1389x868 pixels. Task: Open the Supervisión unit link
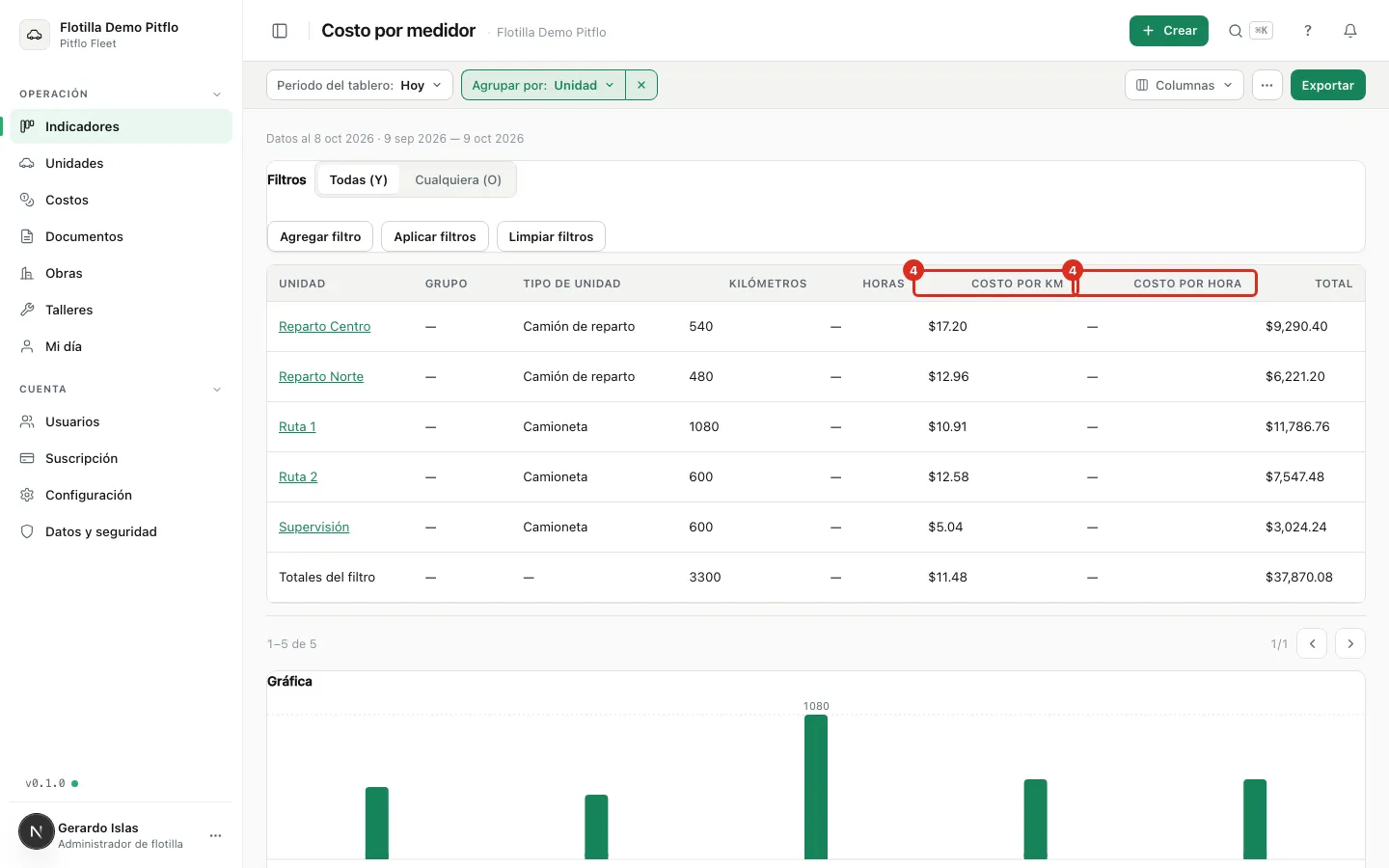[x=314, y=527]
